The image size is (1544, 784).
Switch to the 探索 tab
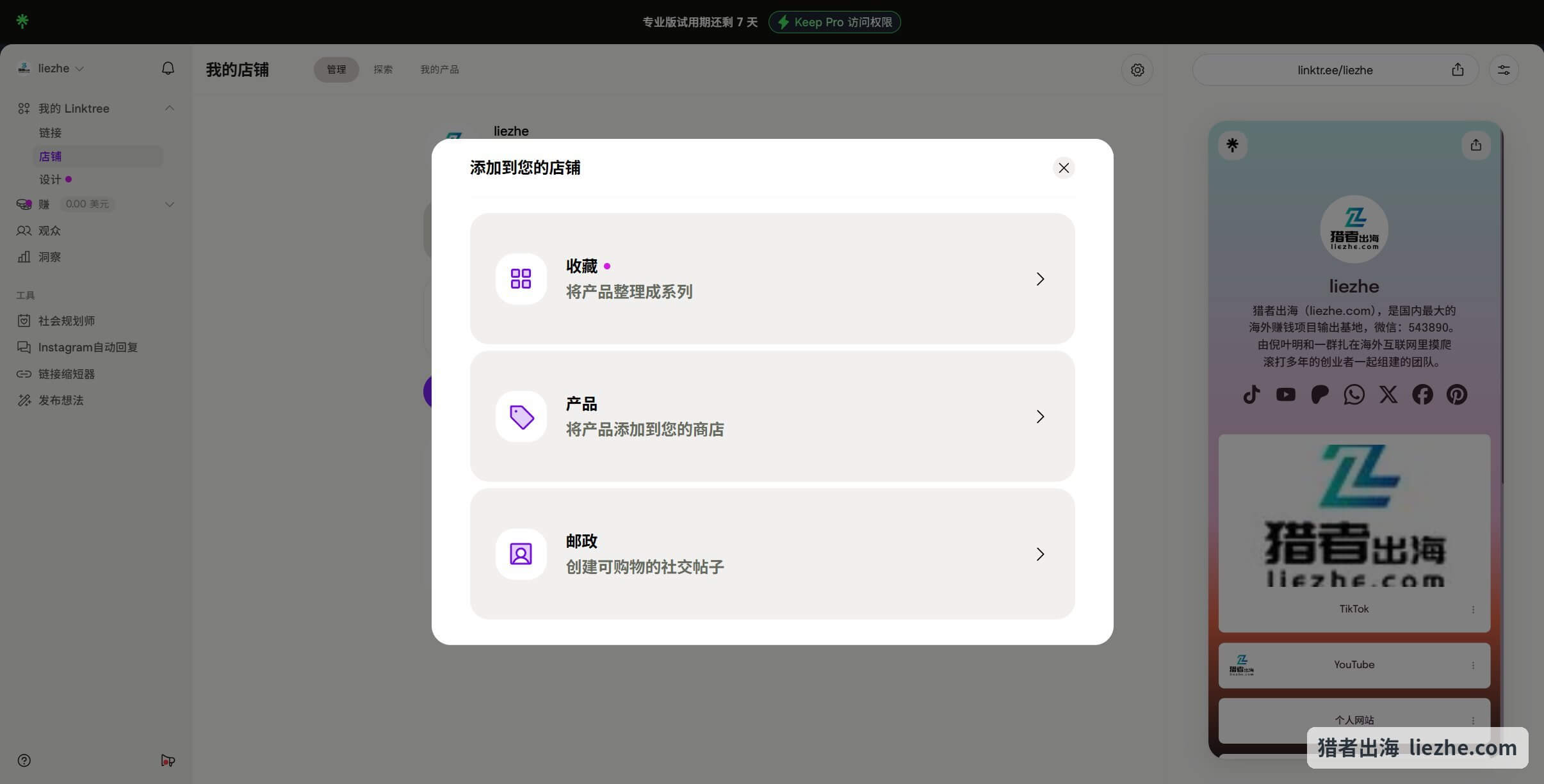pos(383,70)
